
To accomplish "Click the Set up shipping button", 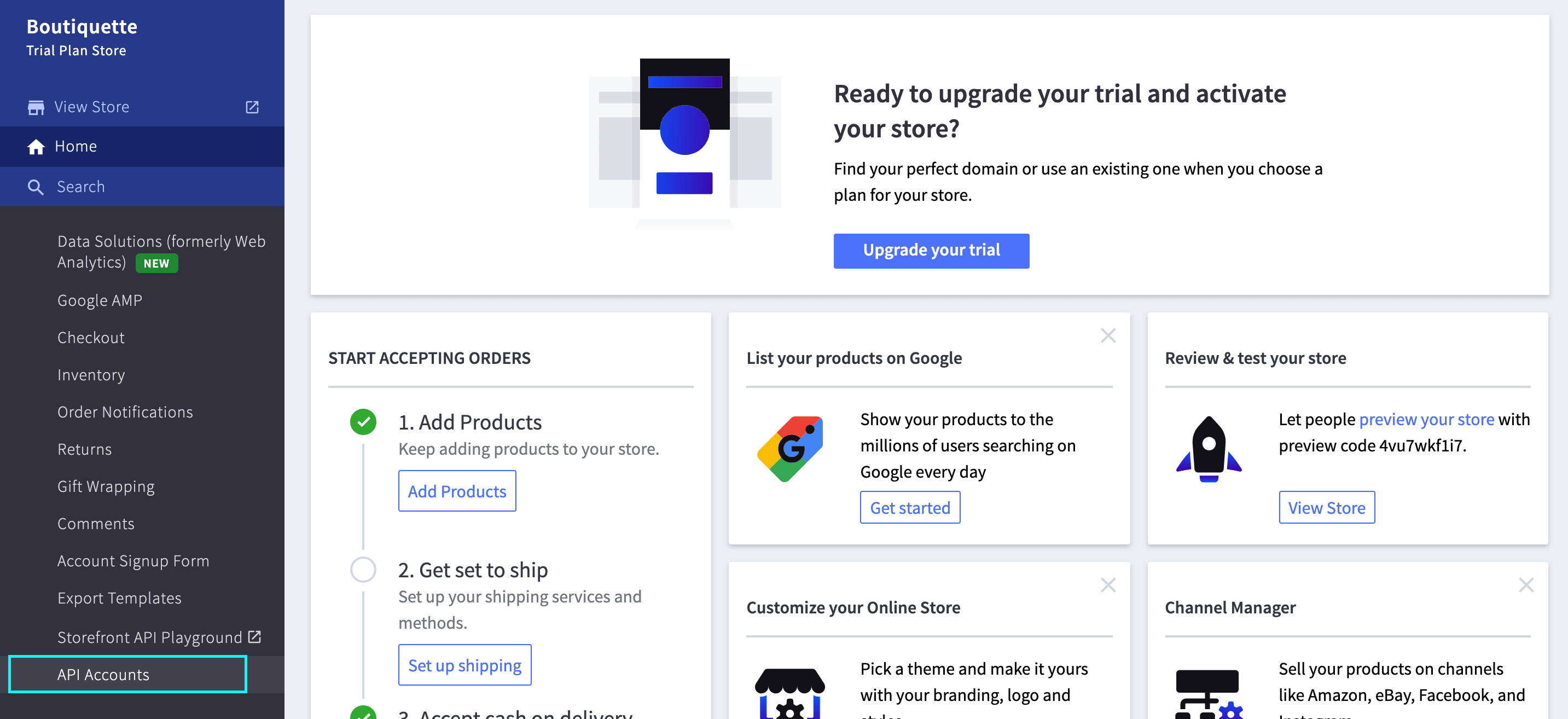I will [x=464, y=665].
